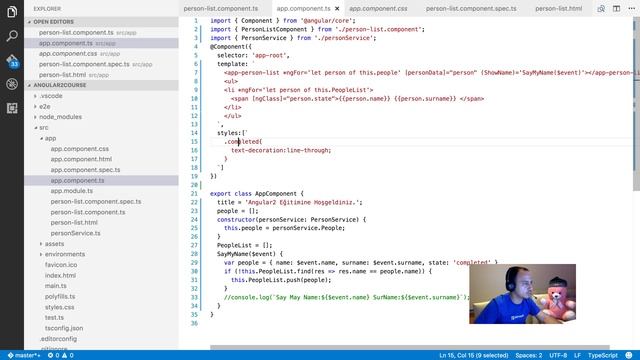Click the EXPLORER panel title
The height and width of the screenshot is (360, 640).
[47, 9]
